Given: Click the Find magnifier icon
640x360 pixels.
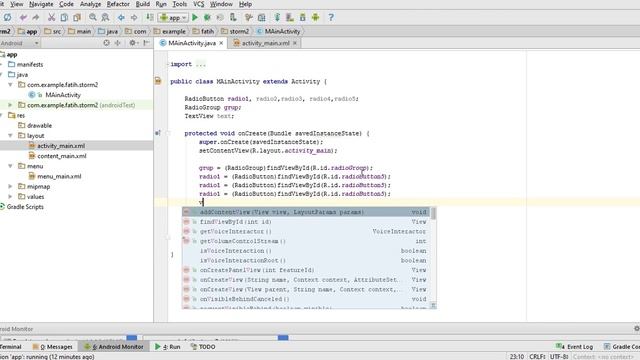Looking at the screenshot, I should coord(93,18).
